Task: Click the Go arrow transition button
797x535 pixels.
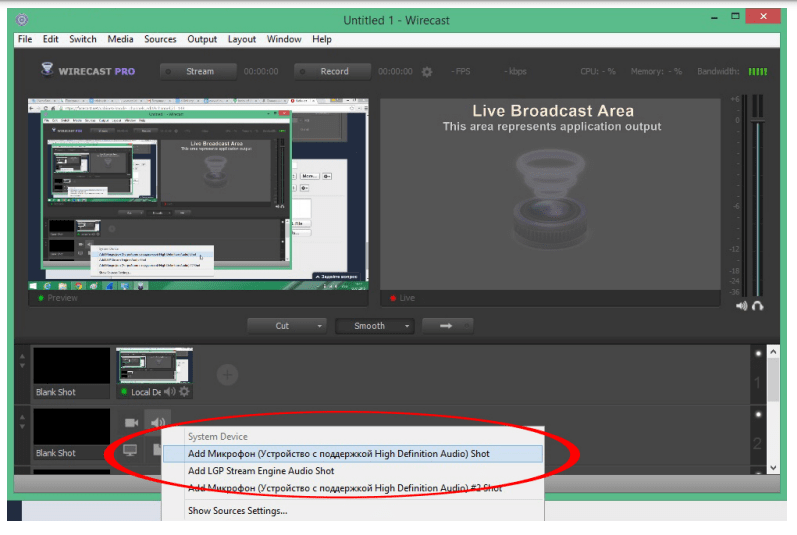Action: 447,326
